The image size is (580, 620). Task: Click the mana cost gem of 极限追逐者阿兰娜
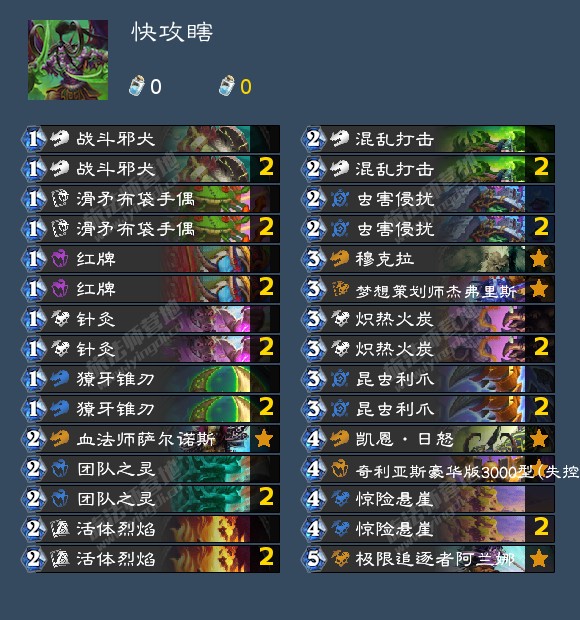click(x=314, y=559)
